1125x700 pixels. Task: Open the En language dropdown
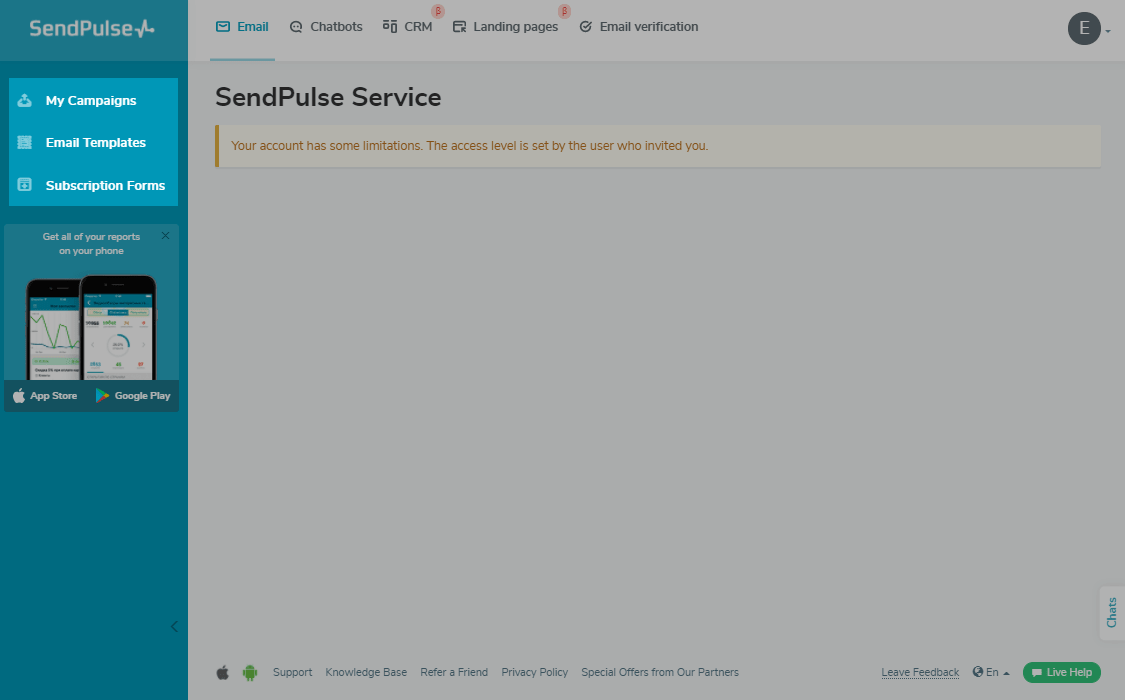(992, 672)
